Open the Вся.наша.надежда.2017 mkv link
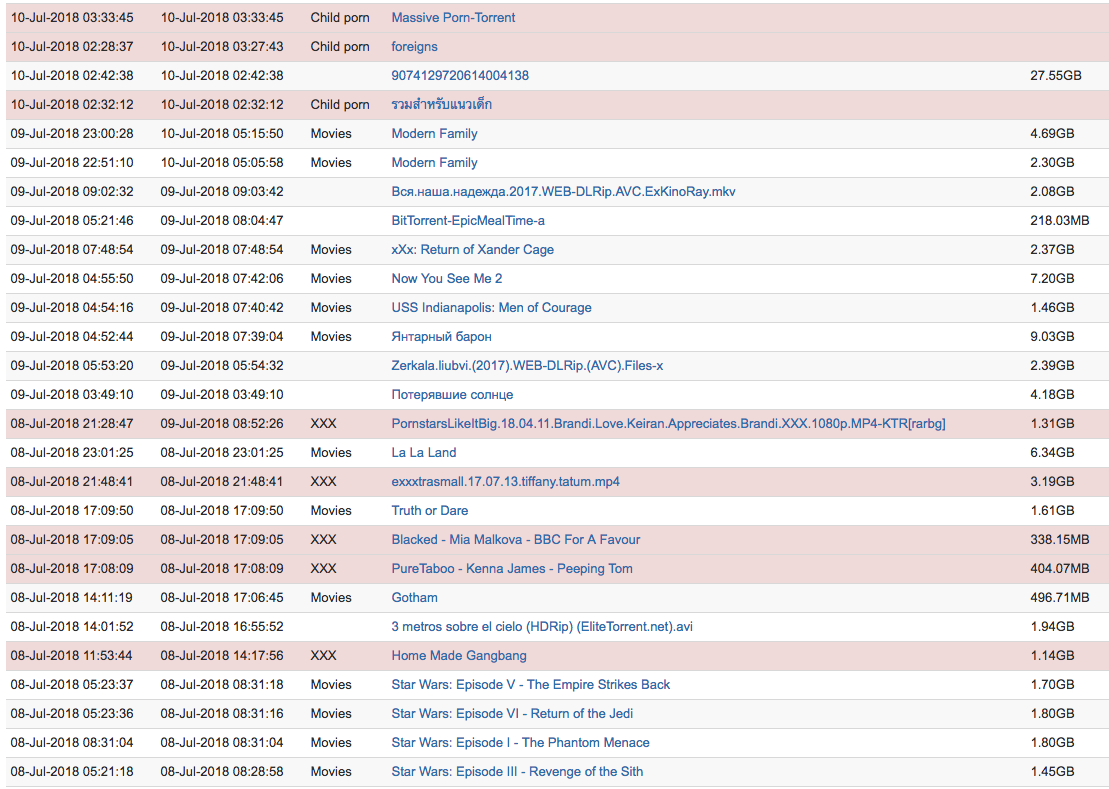This screenshot has height=789, width=1109. click(563, 192)
